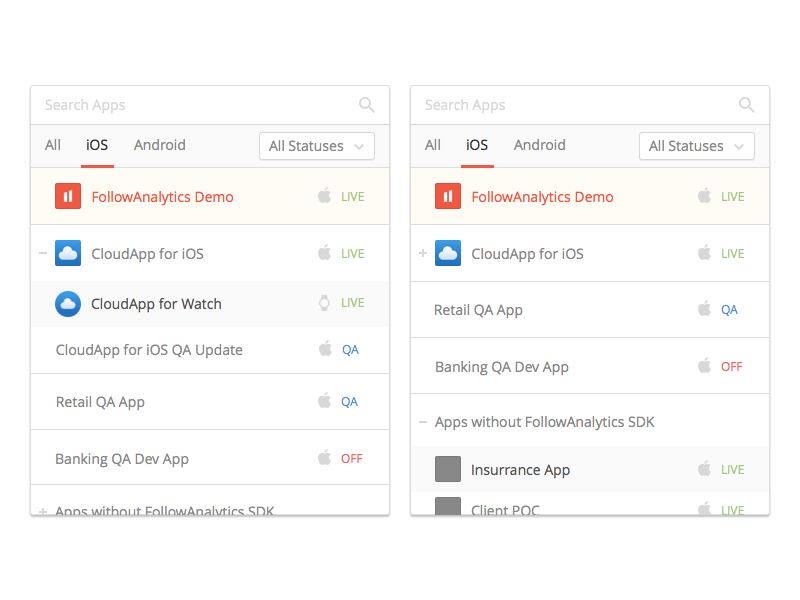Select CloudApp for Watch row
Image resolution: width=800 pixels, height=600 pixels.
click(x=210, y=304)
